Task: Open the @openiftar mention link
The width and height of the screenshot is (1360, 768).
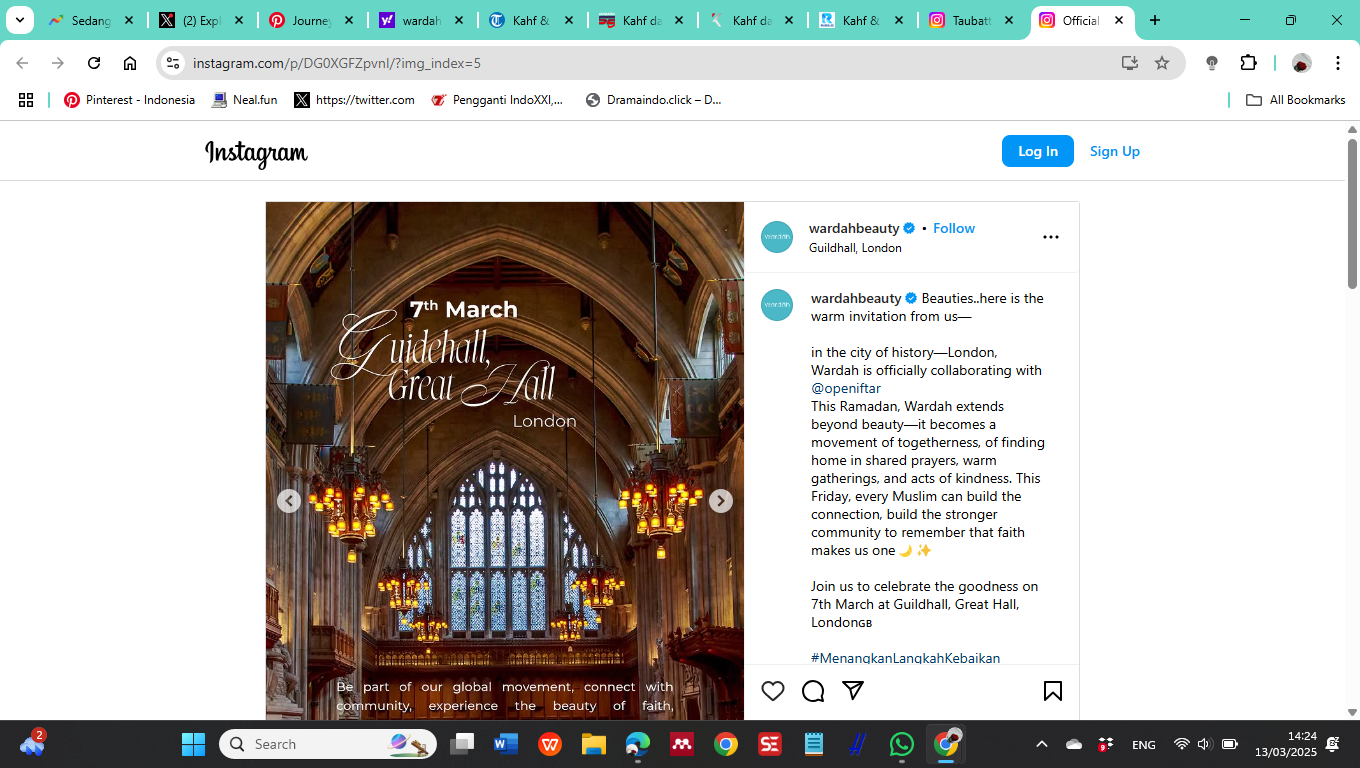Action: tap(846, 388)
